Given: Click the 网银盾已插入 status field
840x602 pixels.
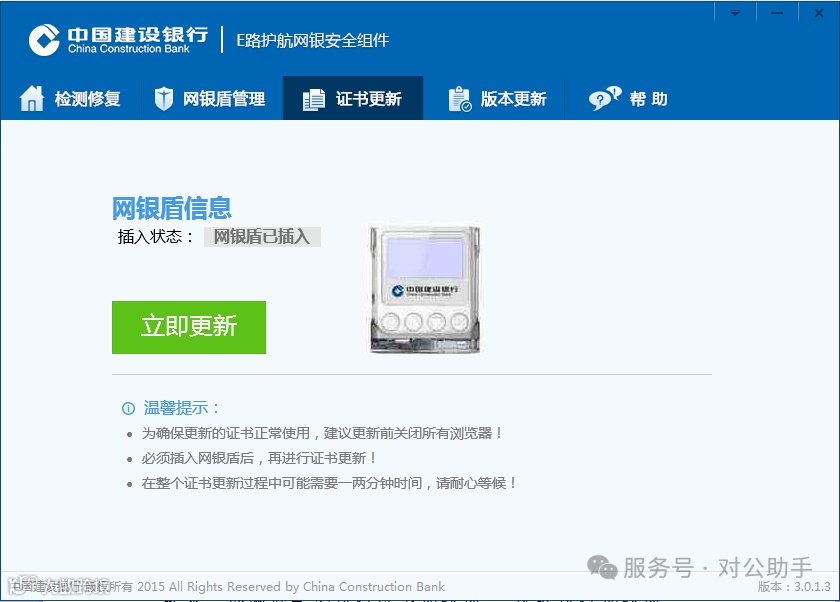Looking at the screenshot, I should (x=262, y=236).
